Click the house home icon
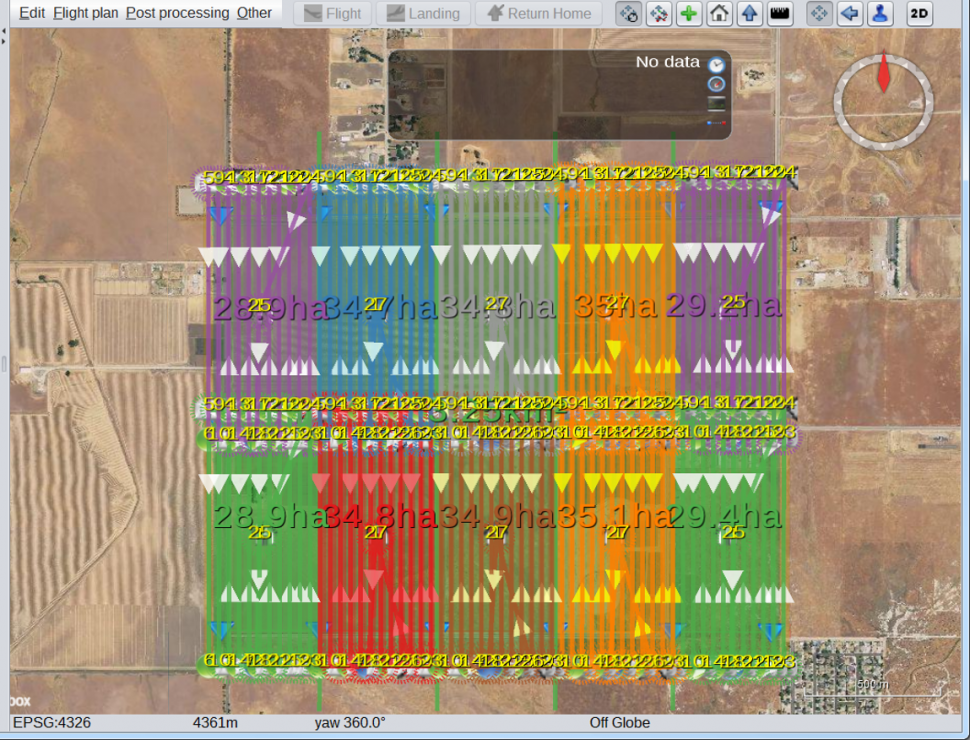 [x=718, y=14]
